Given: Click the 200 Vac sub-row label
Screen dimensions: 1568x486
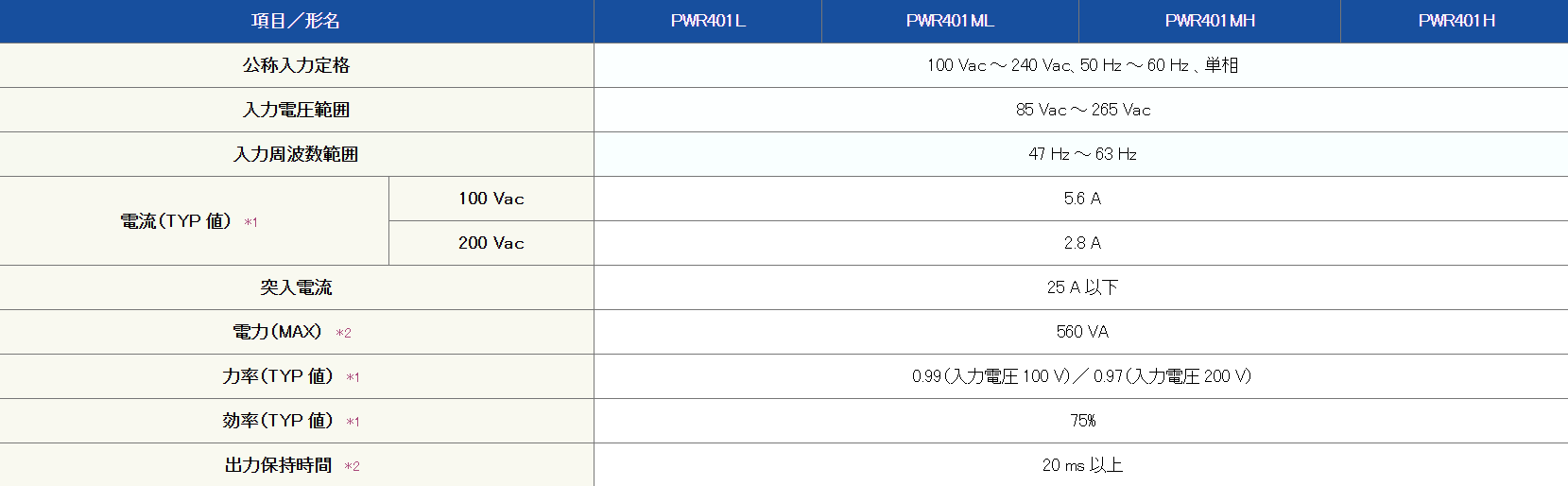Looking at the screenshot, I should tap(491, 243).
